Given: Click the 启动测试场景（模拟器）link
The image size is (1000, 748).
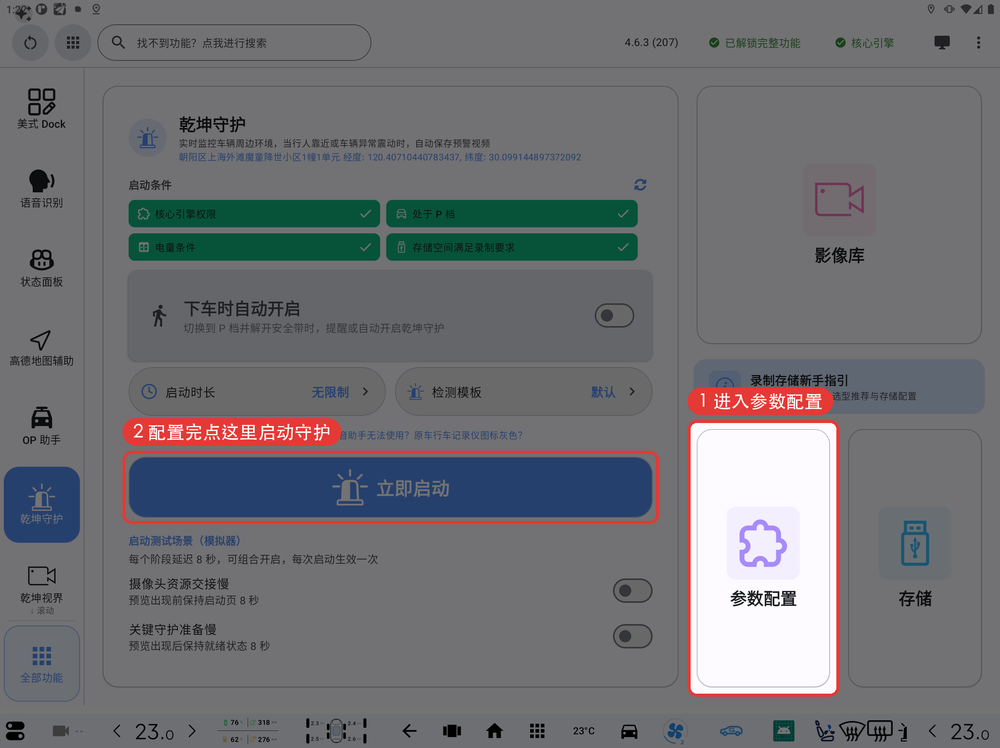Looking at the screenshot, I should point(184,541).
